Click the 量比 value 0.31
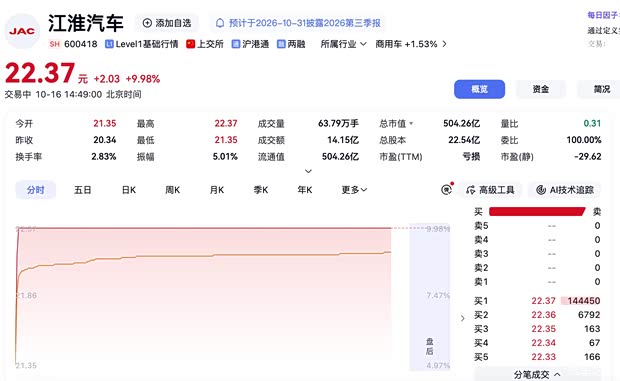 pyautogui.click(x=592, y=124)
